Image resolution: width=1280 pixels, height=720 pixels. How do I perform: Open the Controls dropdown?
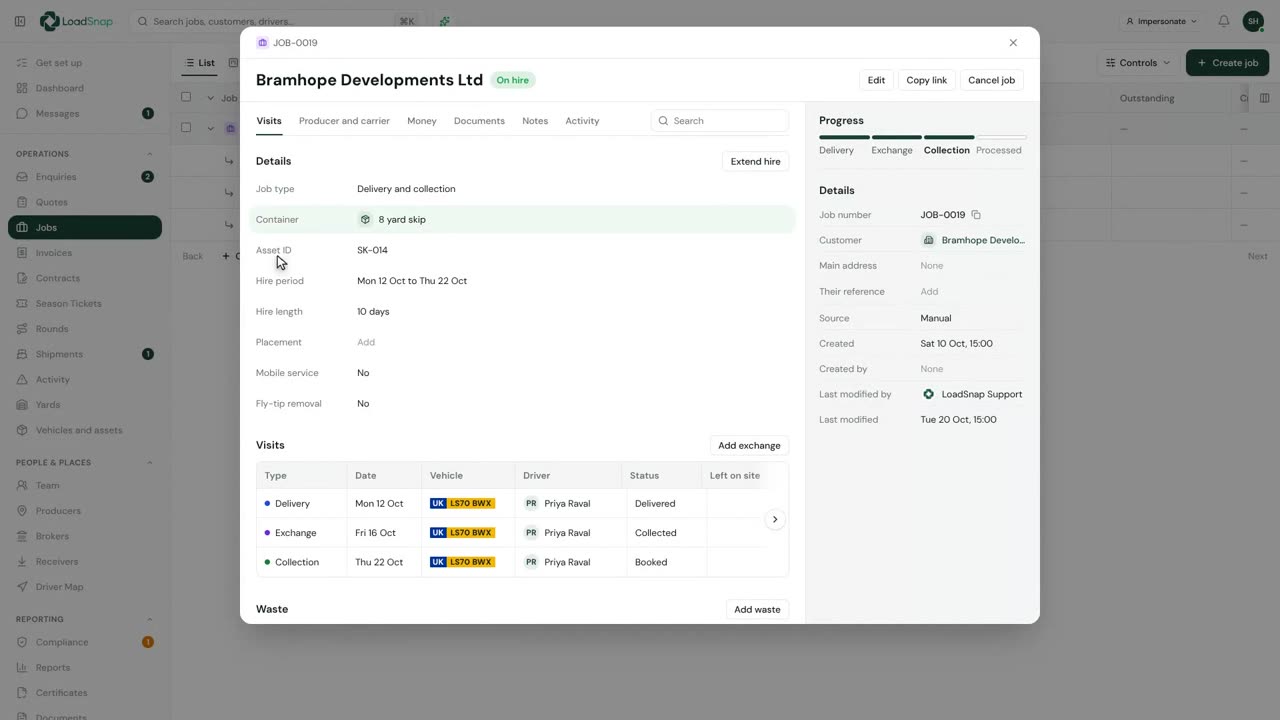tap(1138, 63)
